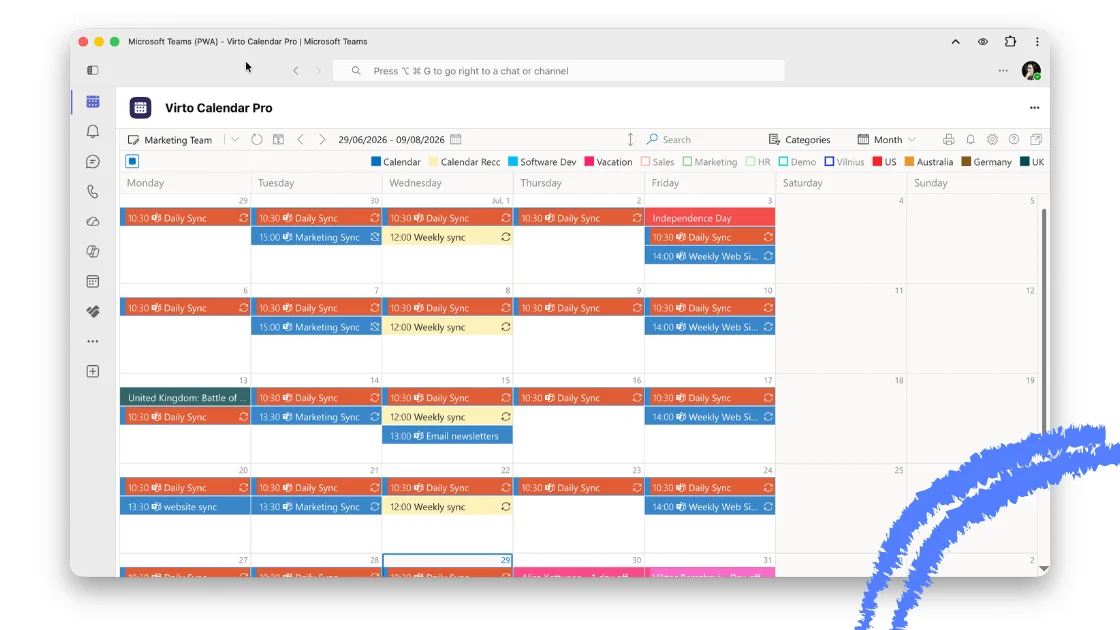Open the Independence Day event

pyautogui.click(x=710, y=218)
